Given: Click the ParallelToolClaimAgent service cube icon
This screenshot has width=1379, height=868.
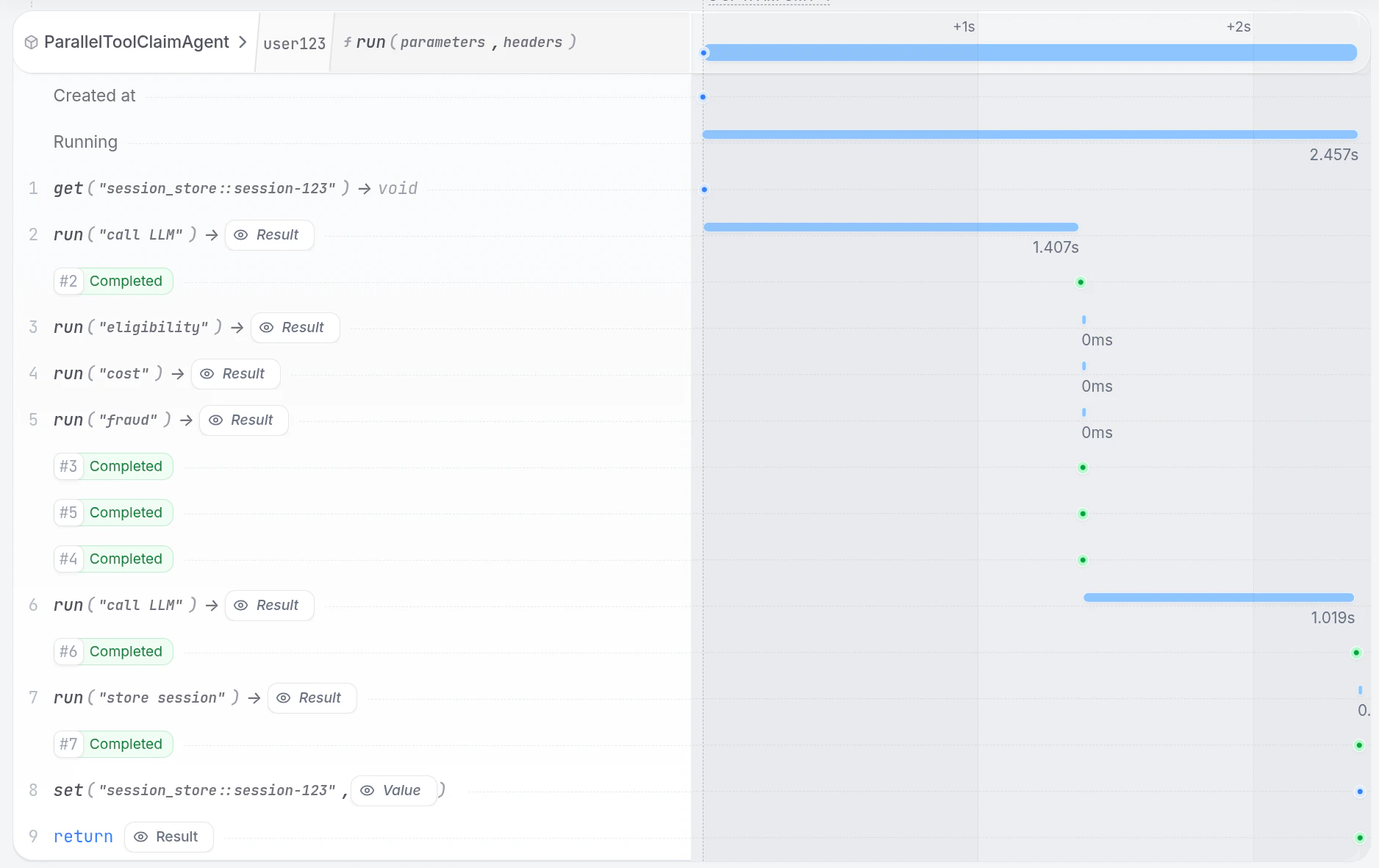Looking at the screenshot, I should tap(31, 43).
